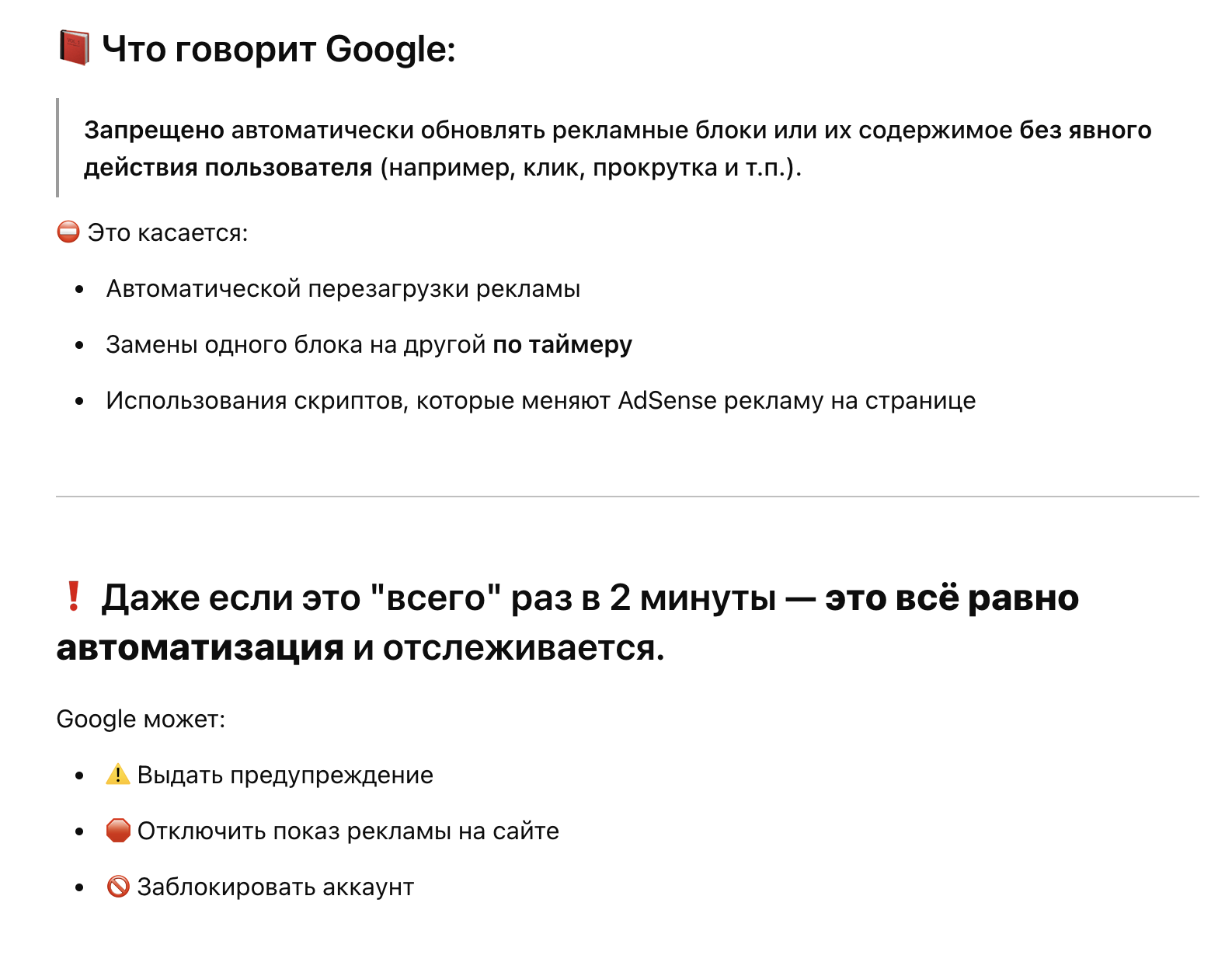Image resolution: width=1232 pixels, height=962 pixels.
Task: Click the bold word 'Запрещено' in the quote
Action: point(155,131)
